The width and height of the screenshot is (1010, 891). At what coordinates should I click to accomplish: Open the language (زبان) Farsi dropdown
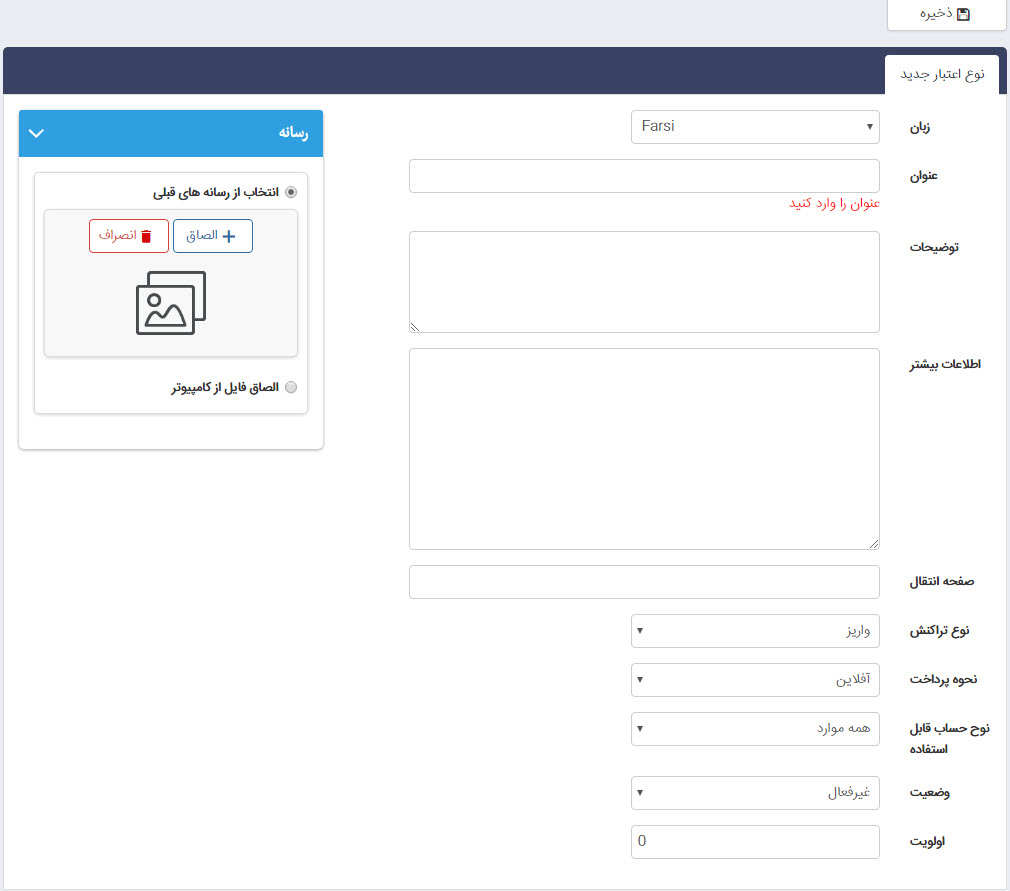pyautogui.click(x=755, y=127)
